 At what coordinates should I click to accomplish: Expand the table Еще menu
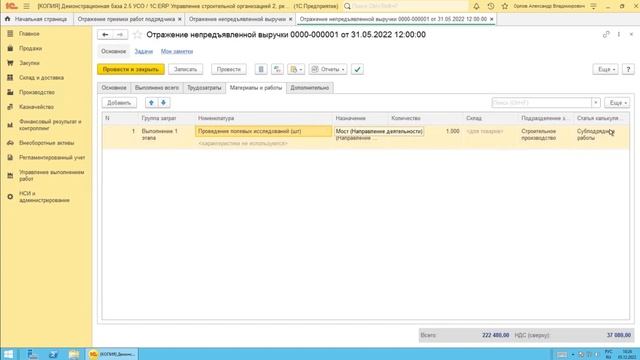pyautogui.click(x=617, y=103)
